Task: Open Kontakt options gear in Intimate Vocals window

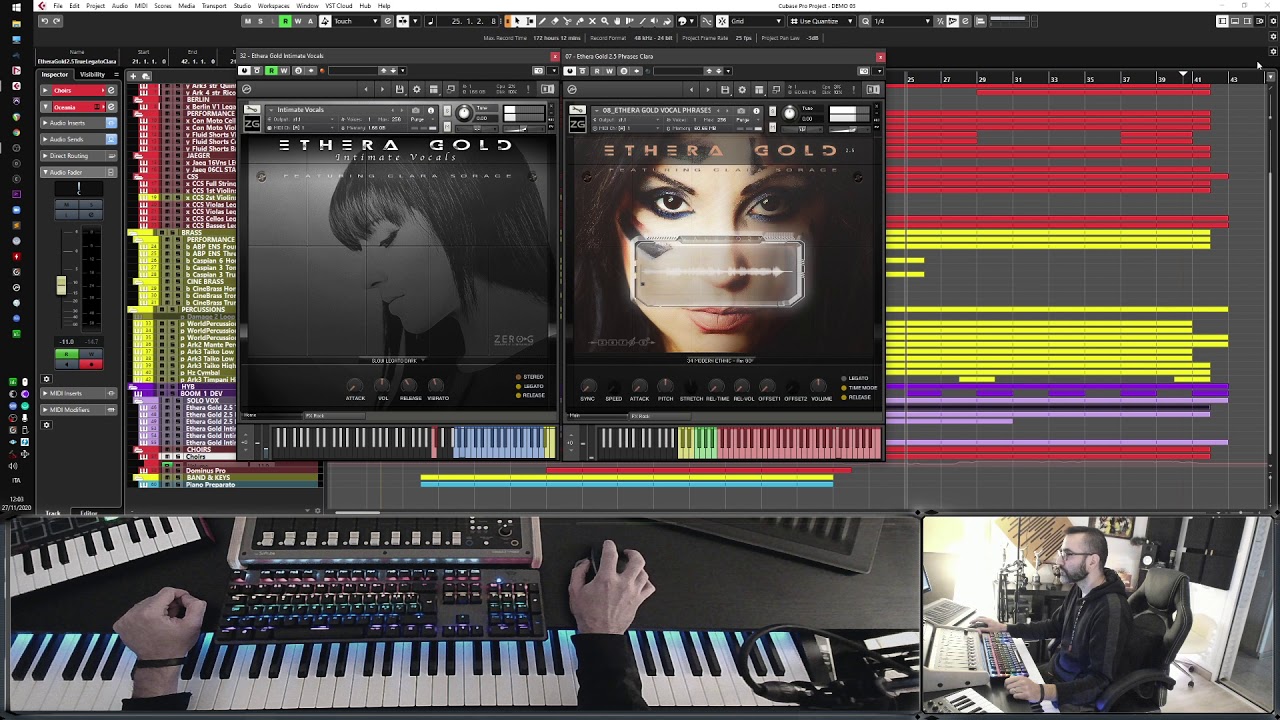Action: [416, 89]
